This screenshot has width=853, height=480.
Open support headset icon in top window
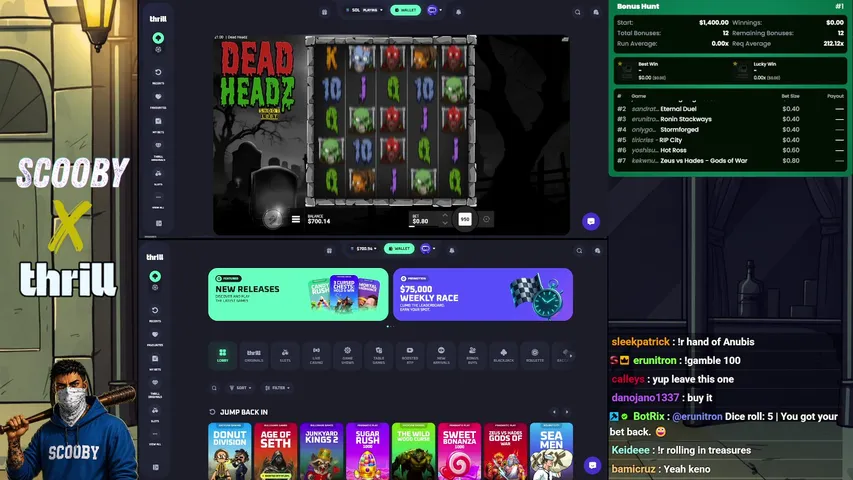point(596,12)
